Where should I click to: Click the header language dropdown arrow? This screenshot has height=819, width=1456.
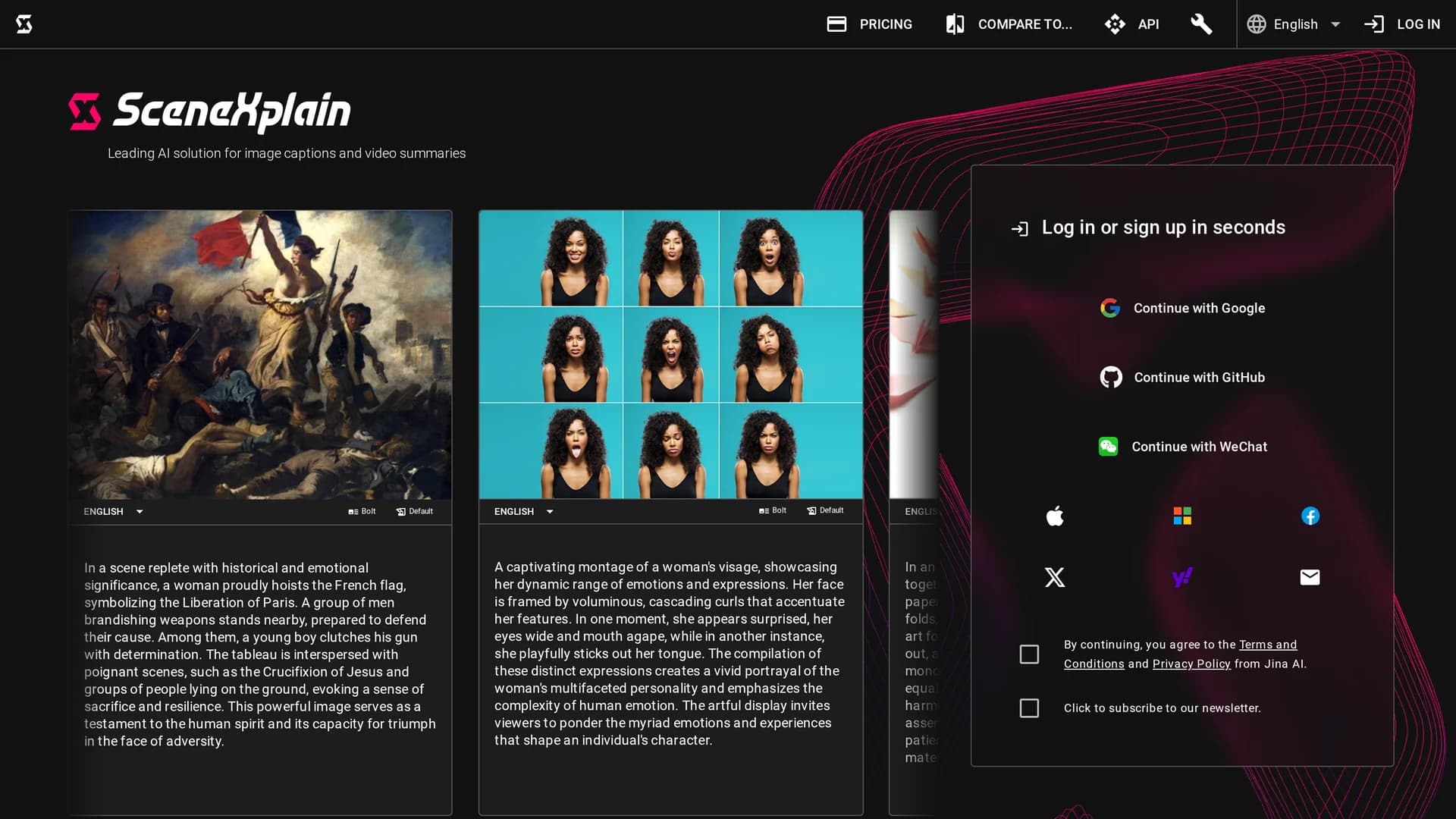point(1335,24)
